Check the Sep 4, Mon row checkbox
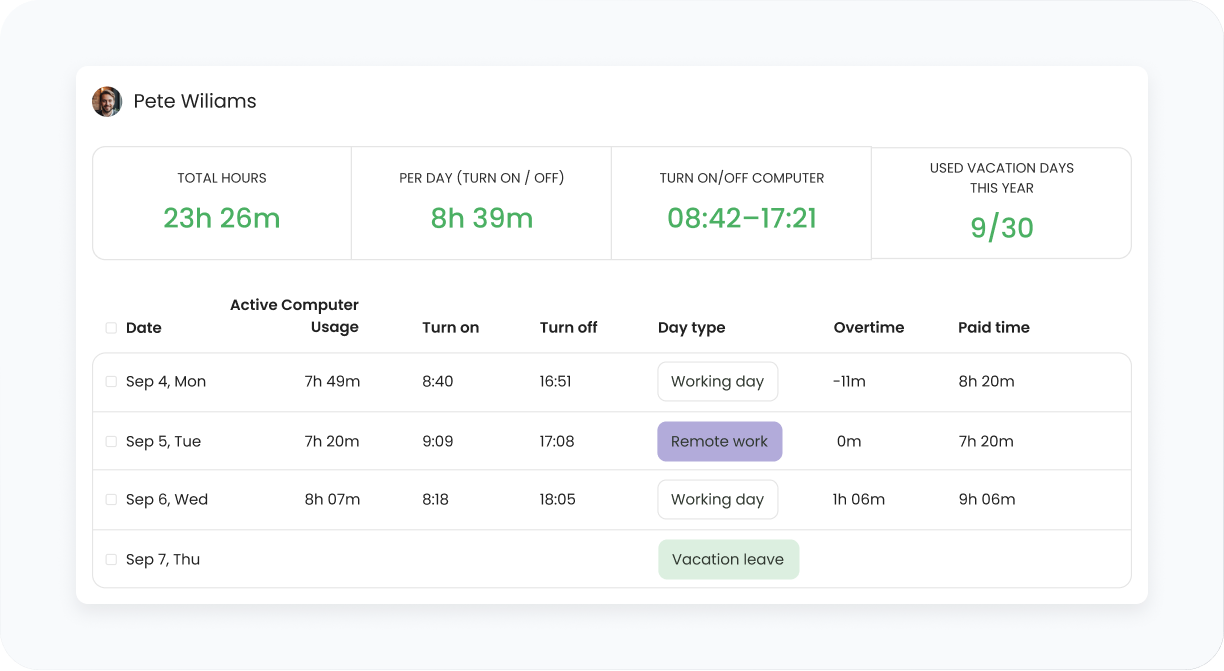 point(111,381)
